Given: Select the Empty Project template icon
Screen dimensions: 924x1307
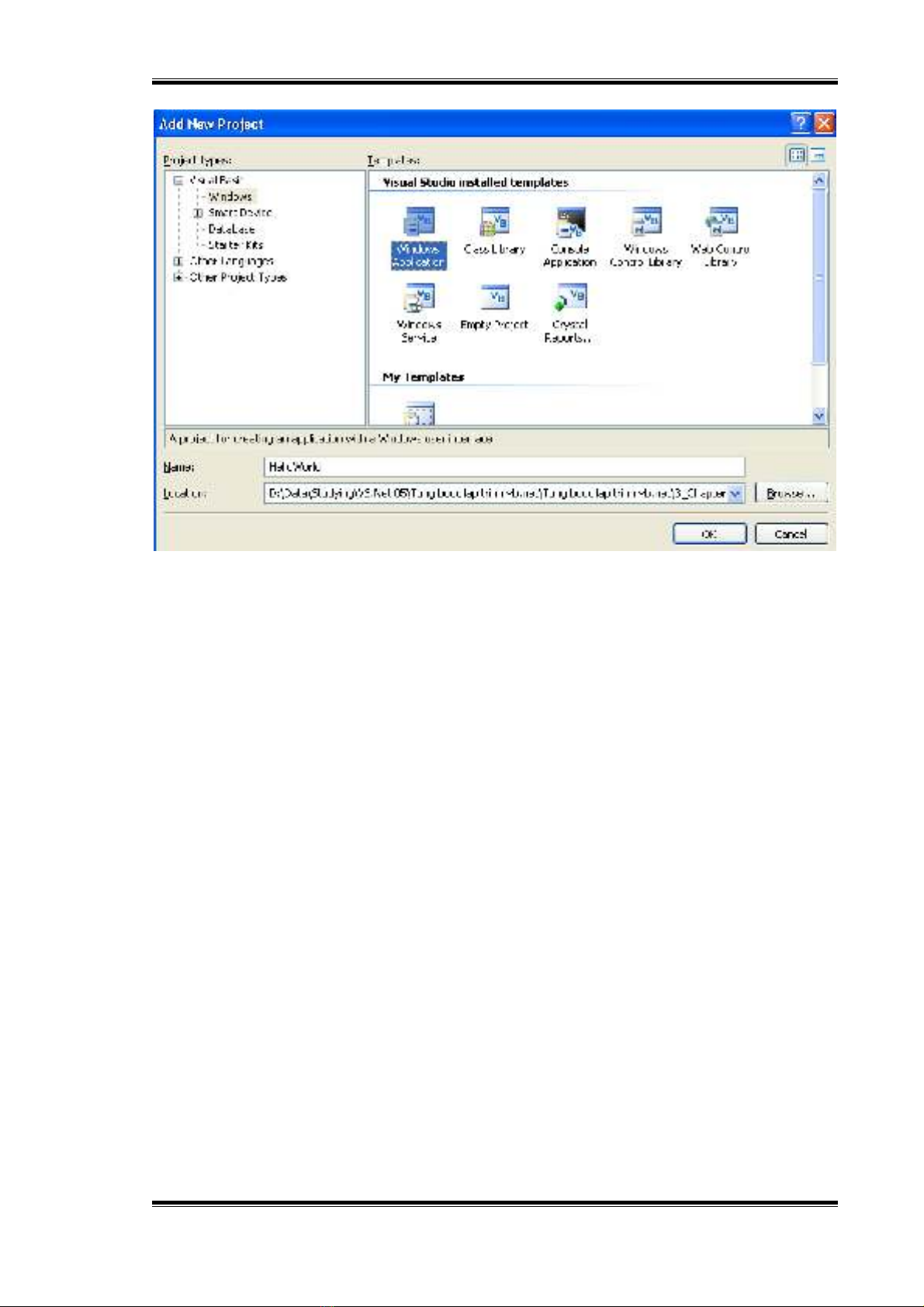Looking at the screenshot, I should (494, 298).
